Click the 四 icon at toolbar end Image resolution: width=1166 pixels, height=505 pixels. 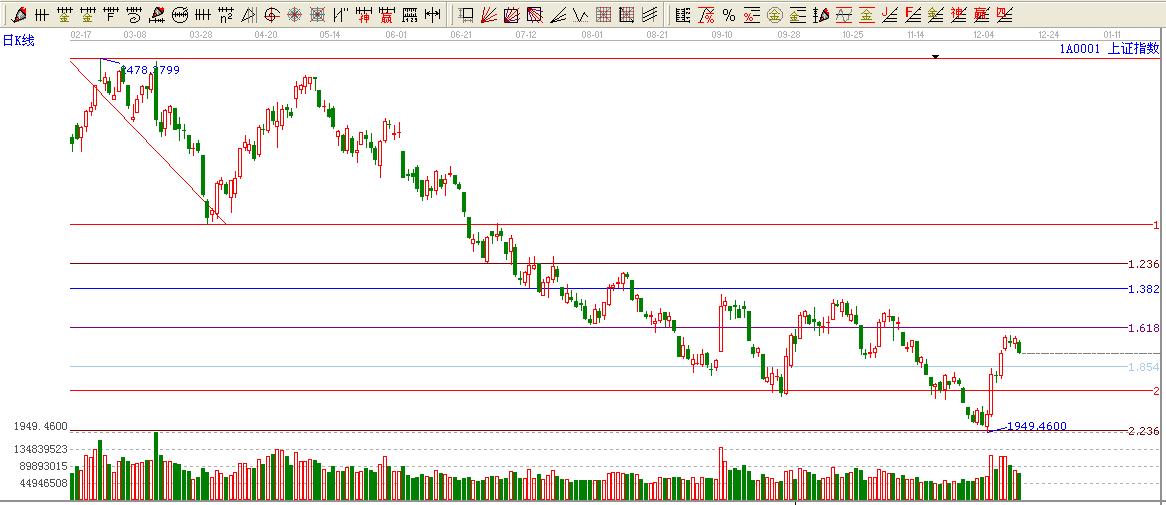1005,14
